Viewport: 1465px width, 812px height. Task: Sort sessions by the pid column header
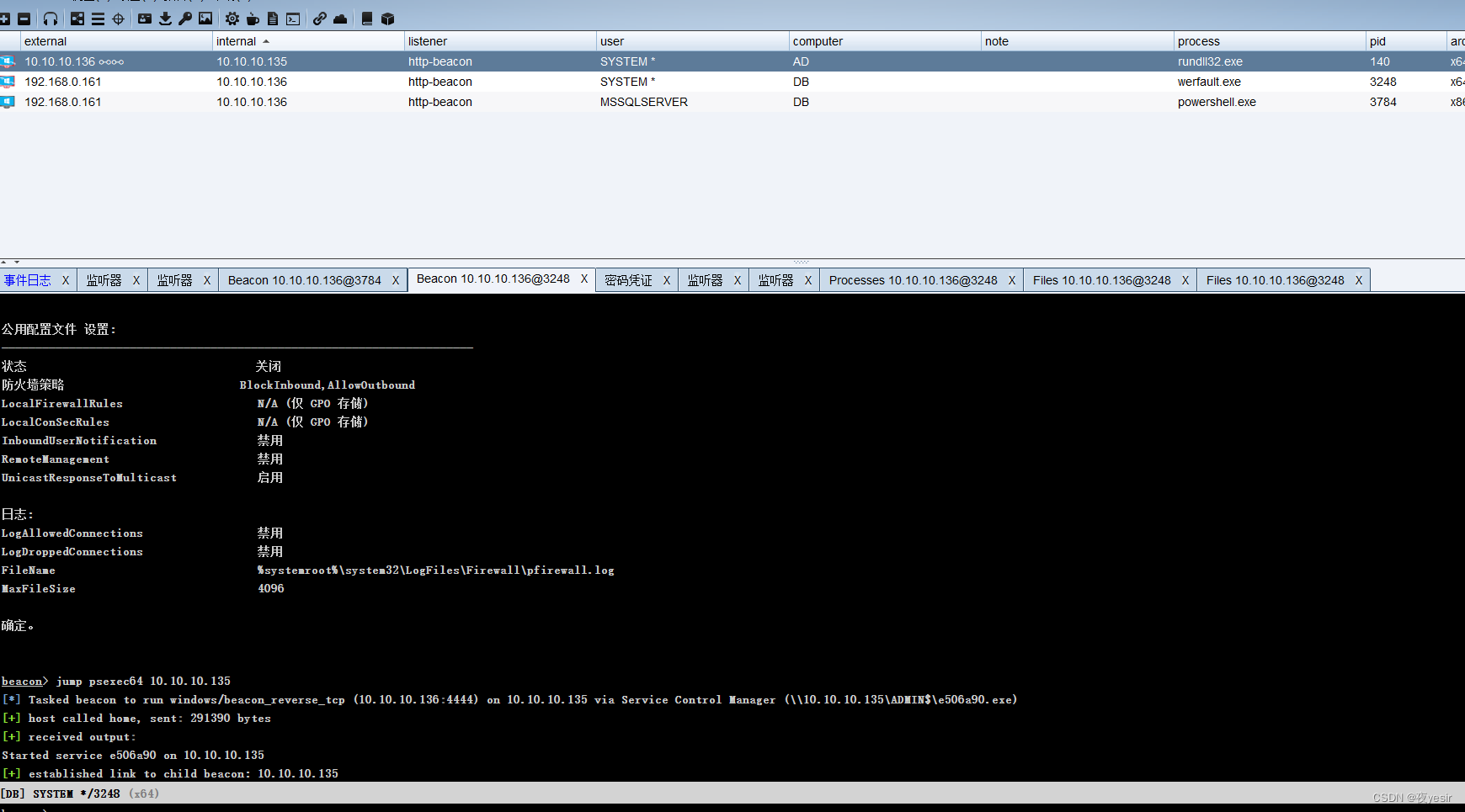1406,41
